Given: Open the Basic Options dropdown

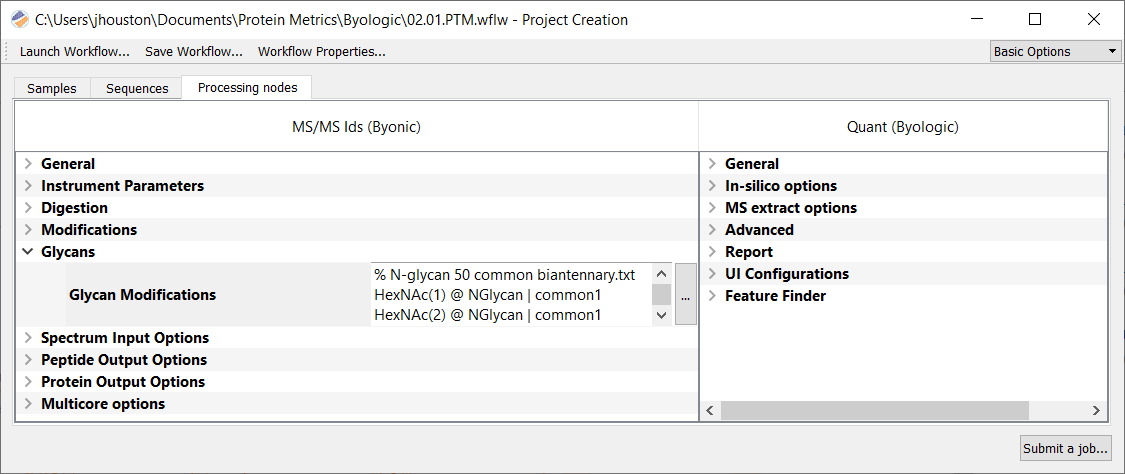Looking at the screenshot, I should click(1055, 52).
